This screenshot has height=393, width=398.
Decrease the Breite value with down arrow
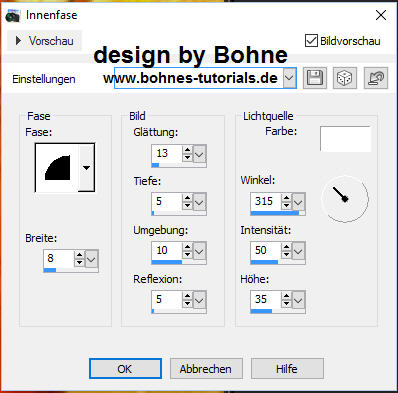pyautogui.click(x=79, y=262)
